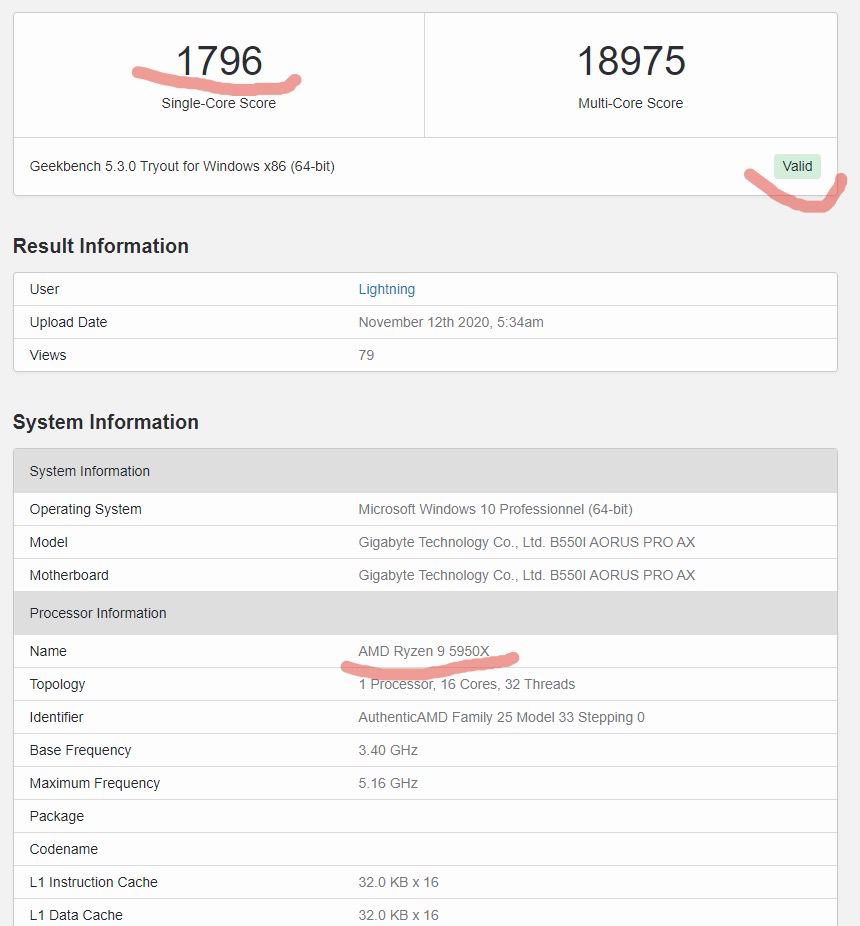
Task: Select the 3.40 GHz base frequency value
Action: [x=388, y=751]
